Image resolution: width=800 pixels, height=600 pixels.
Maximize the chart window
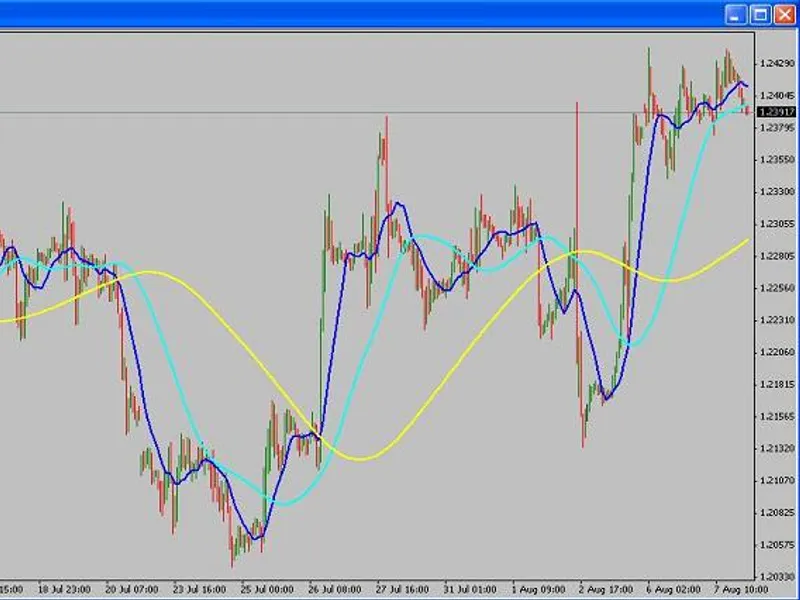point(760,14)
